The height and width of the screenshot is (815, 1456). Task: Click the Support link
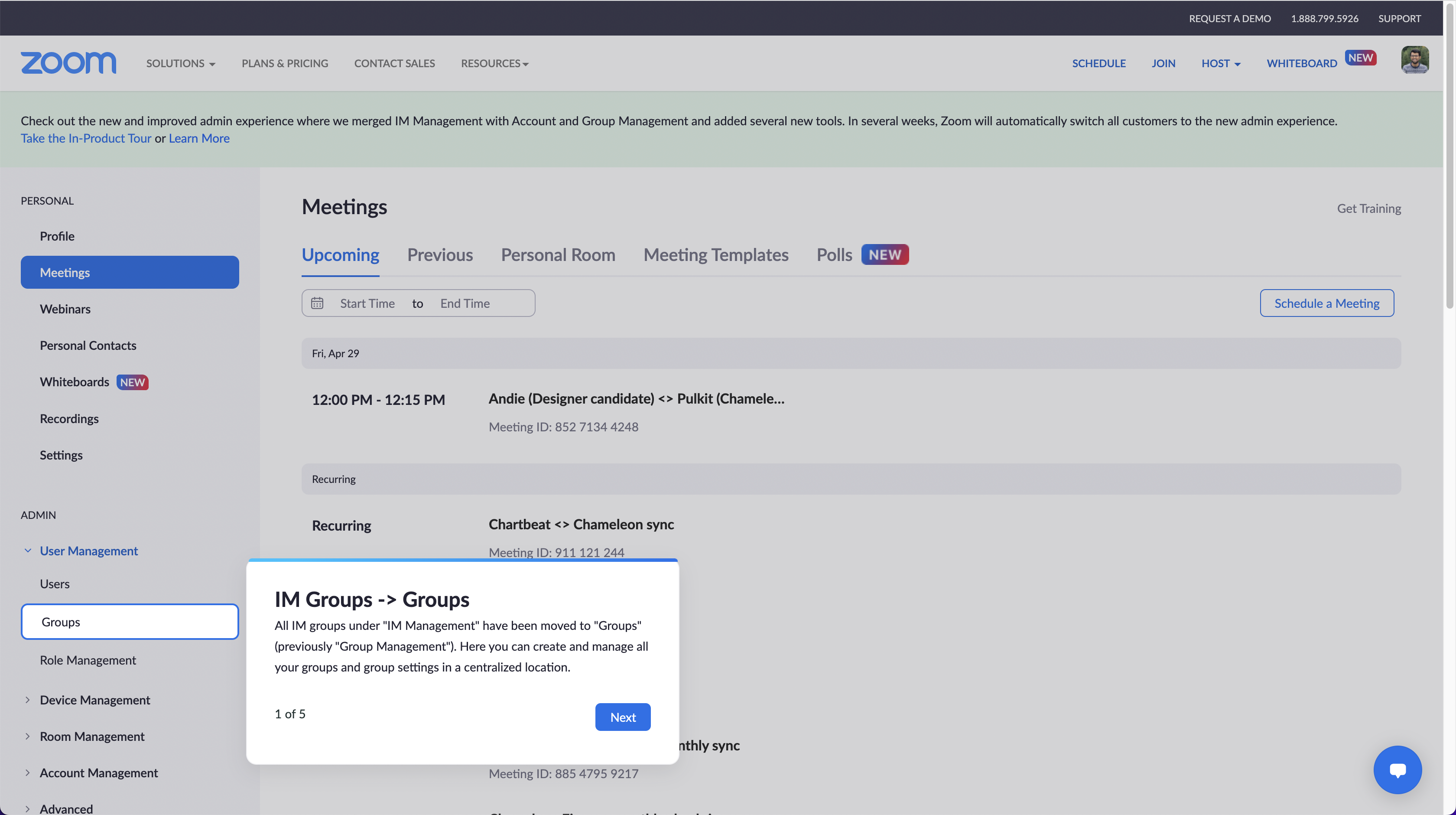click(x=1400, y=18)
